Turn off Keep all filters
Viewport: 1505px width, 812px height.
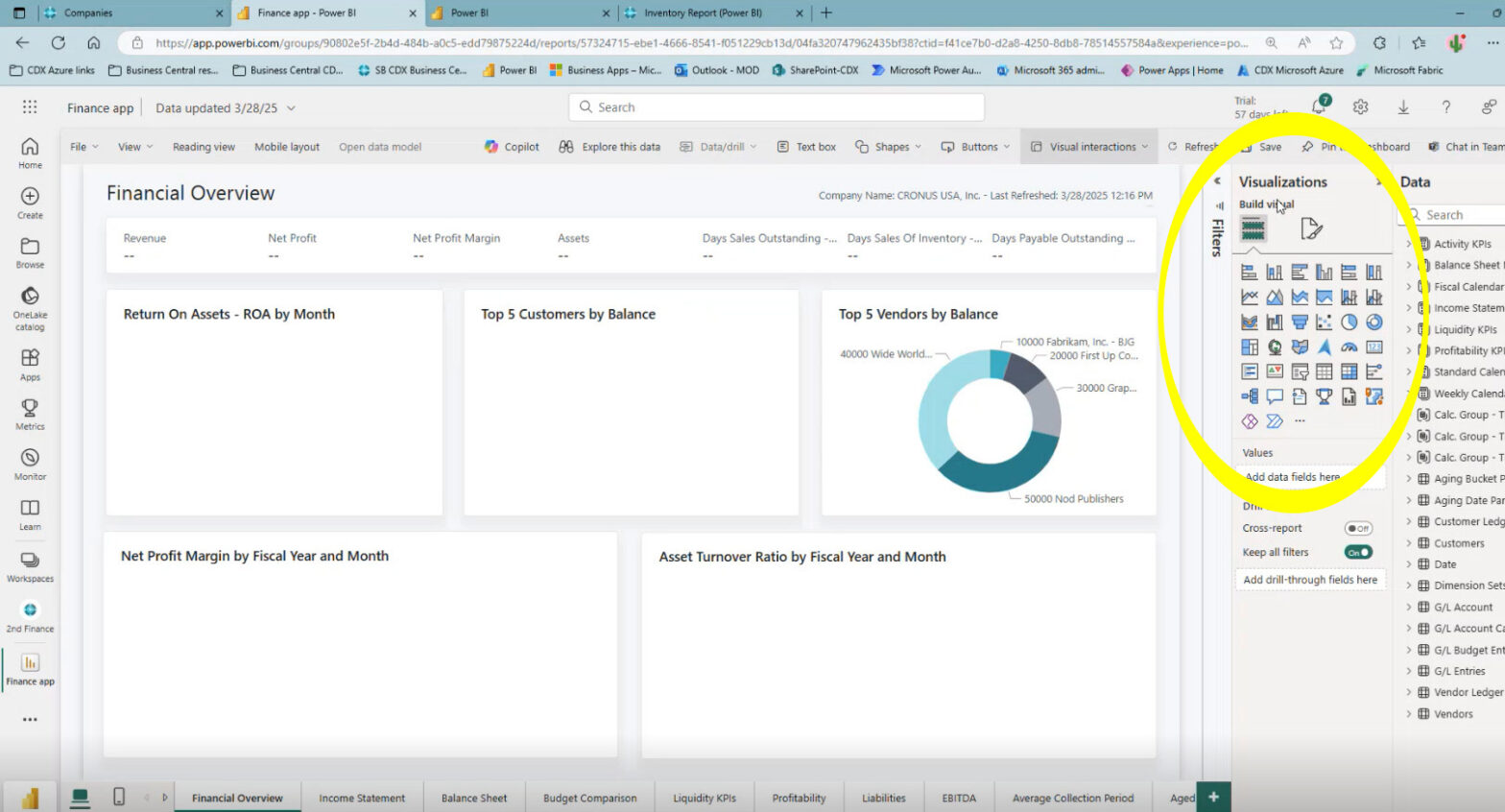click(1358, 552)
